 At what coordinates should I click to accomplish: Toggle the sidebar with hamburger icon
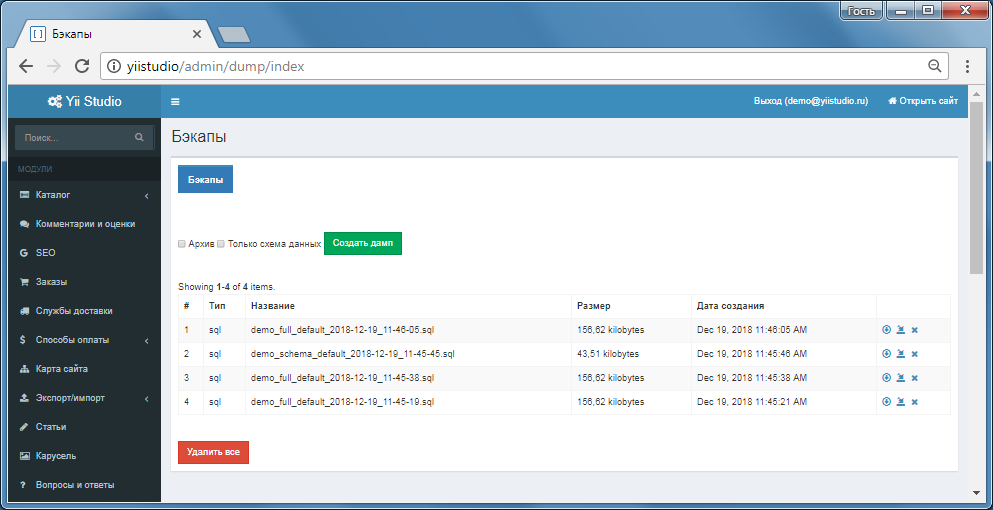point(175,101)
